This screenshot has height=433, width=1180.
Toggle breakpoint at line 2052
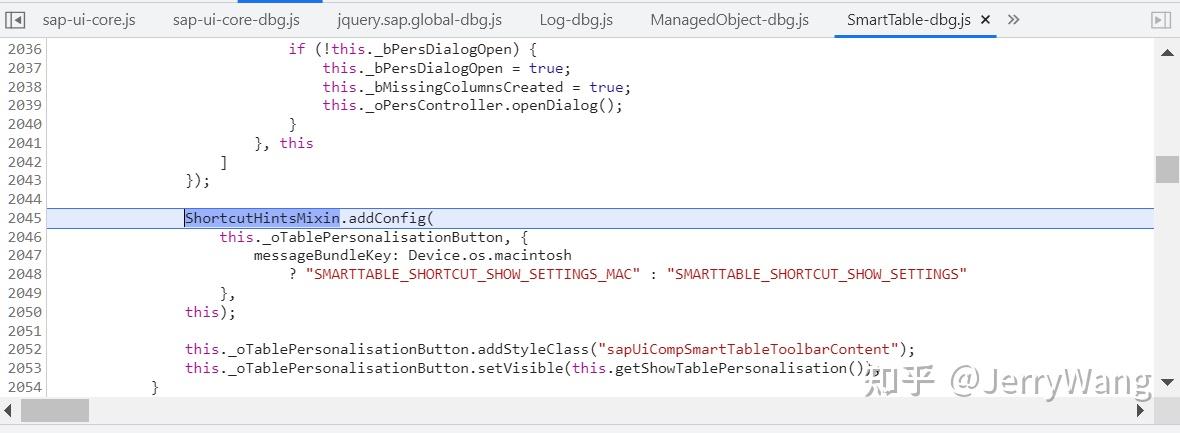[x=25, y=349]
